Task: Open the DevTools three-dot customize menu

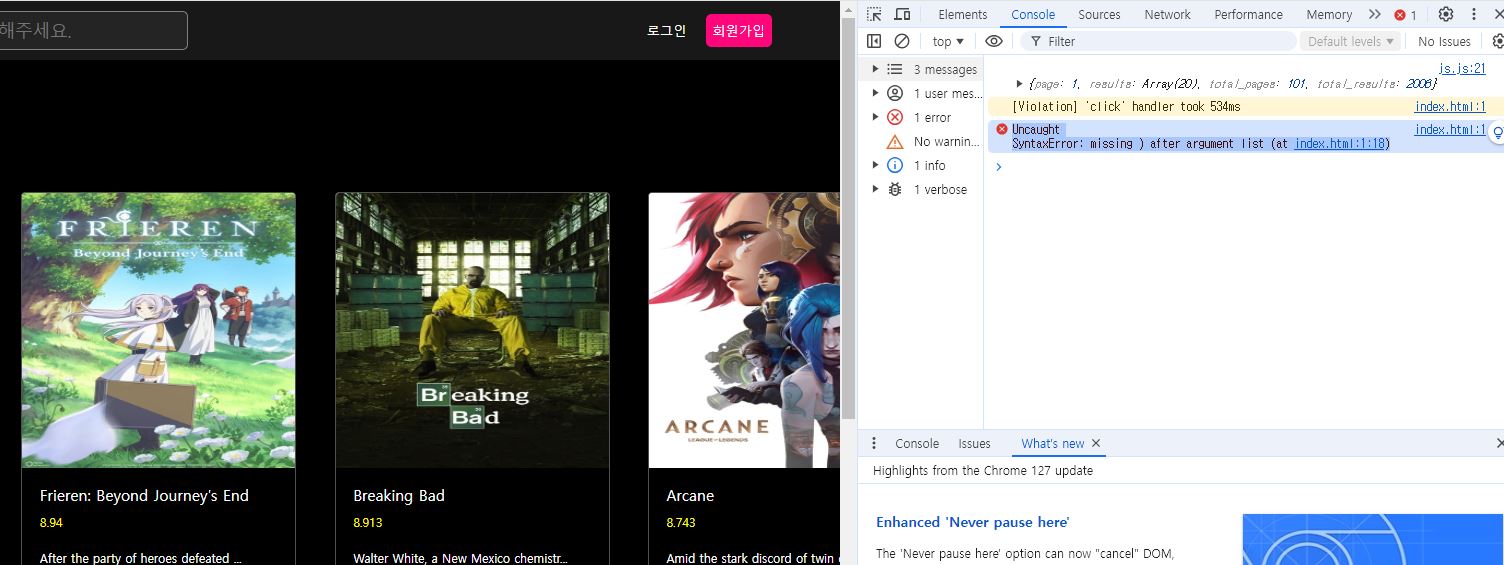Action: click(x=1474, y=14)
